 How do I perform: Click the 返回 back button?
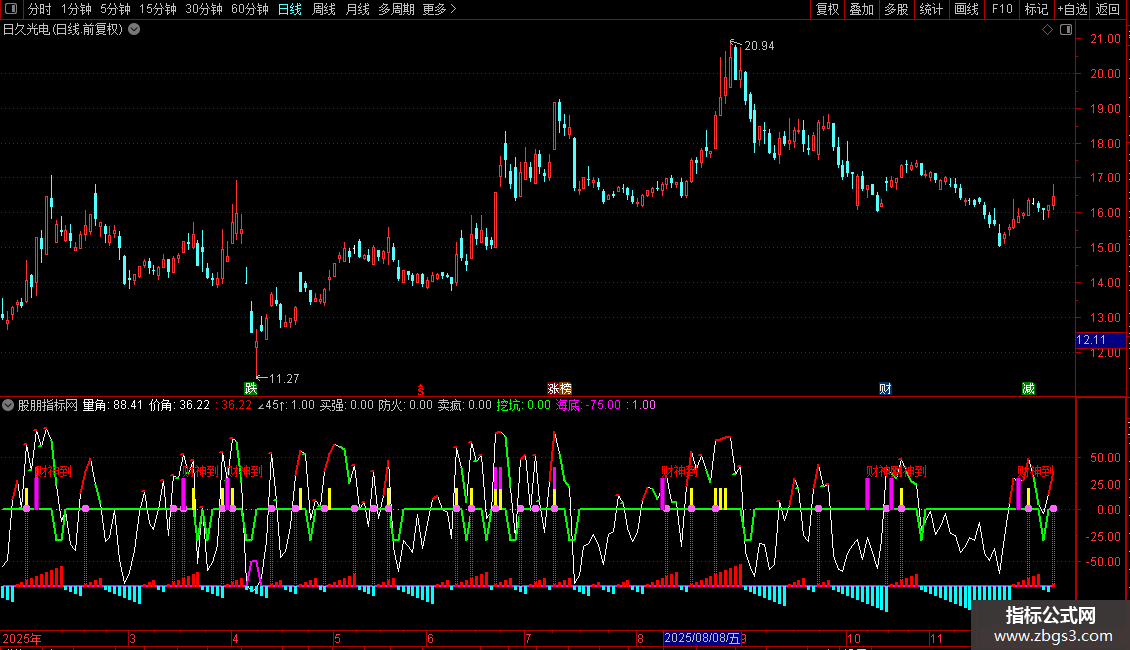pos(1108,9)
